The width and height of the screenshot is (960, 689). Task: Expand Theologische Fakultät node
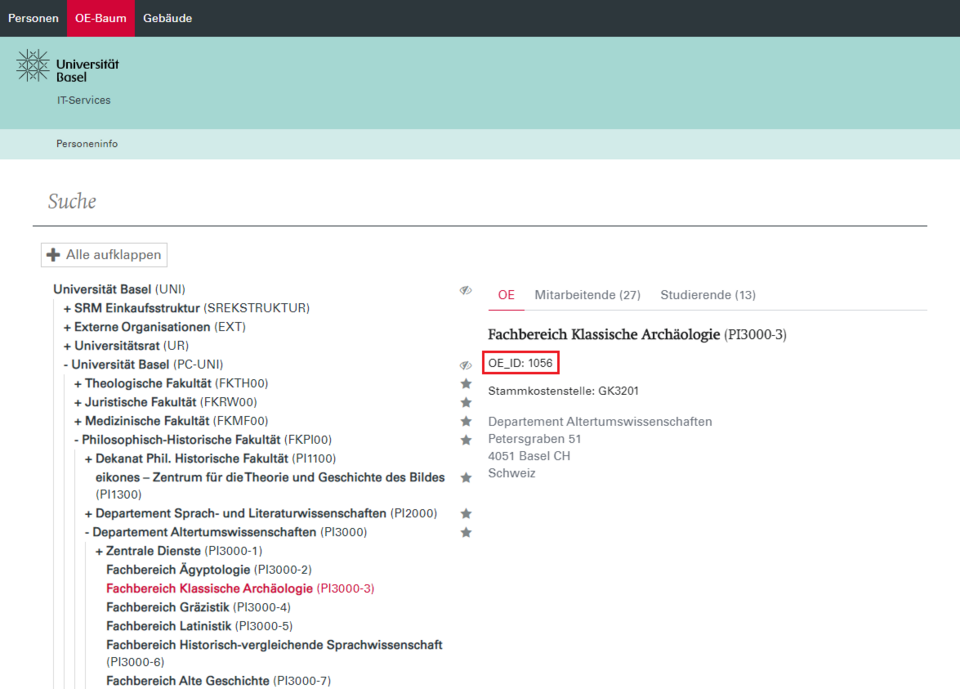click(78, 384)
